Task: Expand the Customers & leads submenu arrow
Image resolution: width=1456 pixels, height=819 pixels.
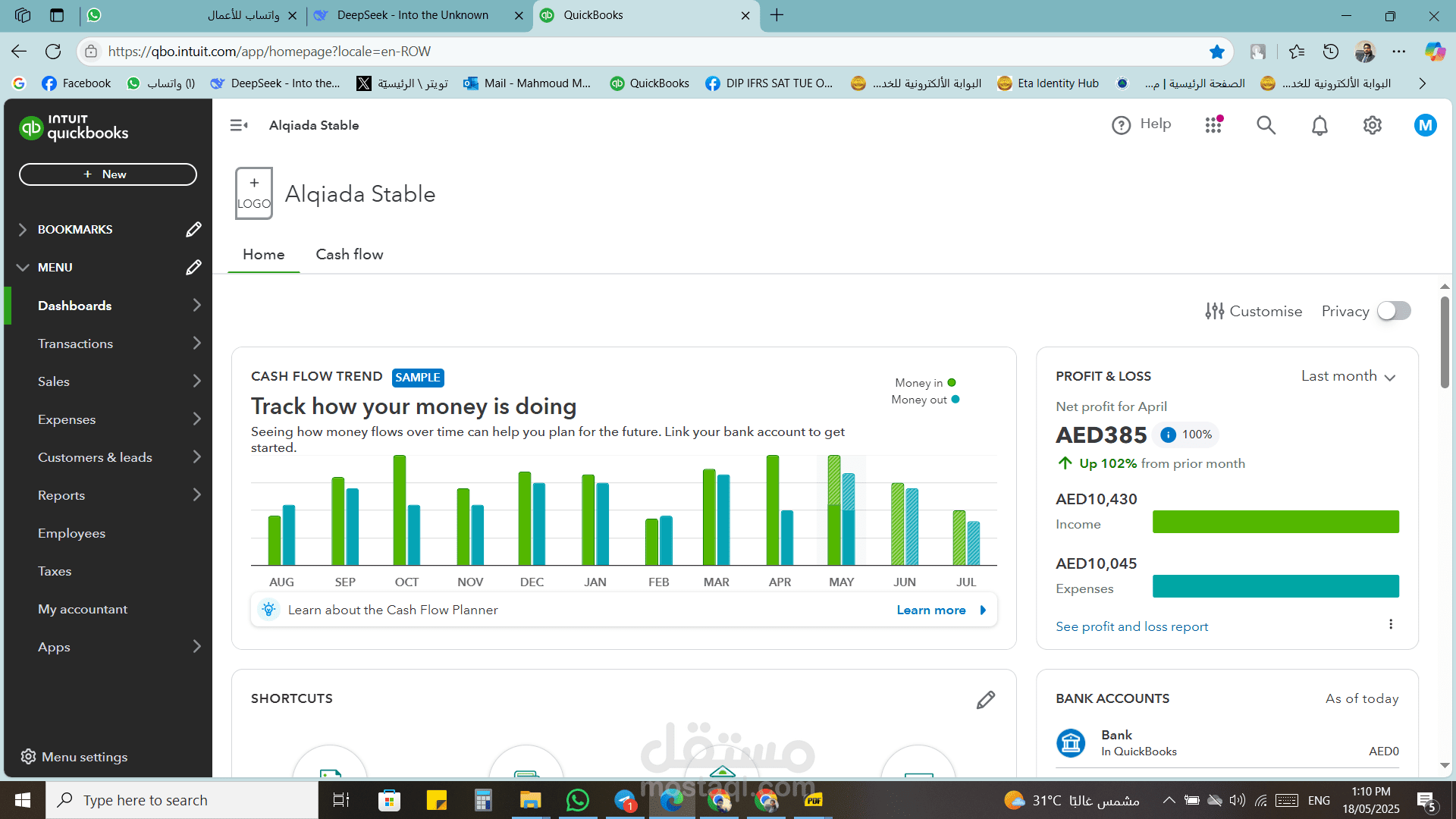Action: tap(197, 457)
